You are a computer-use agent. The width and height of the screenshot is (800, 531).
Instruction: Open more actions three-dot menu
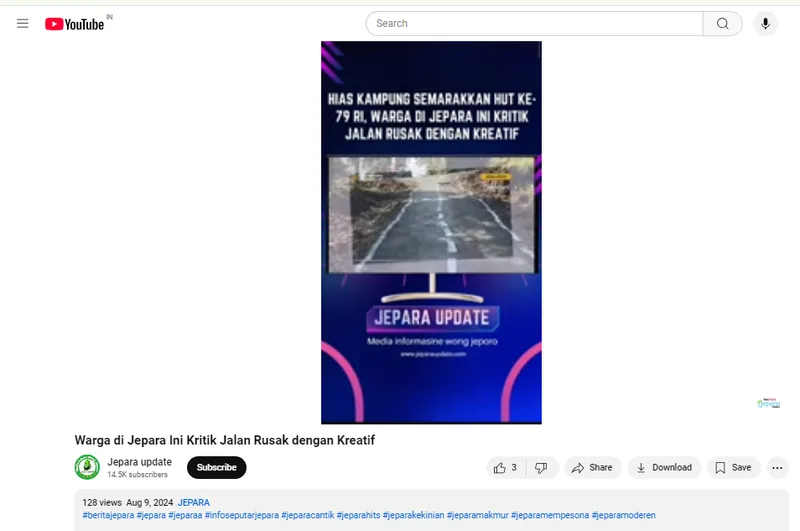777,468
